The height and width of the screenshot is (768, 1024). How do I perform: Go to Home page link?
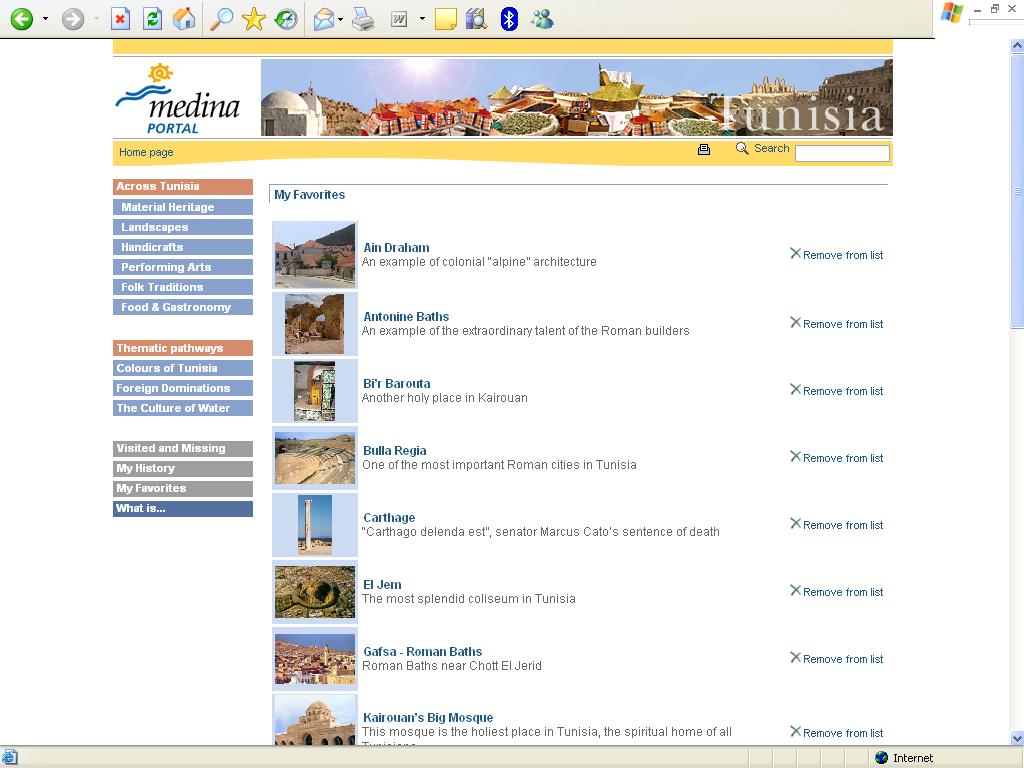click(146, 152)
